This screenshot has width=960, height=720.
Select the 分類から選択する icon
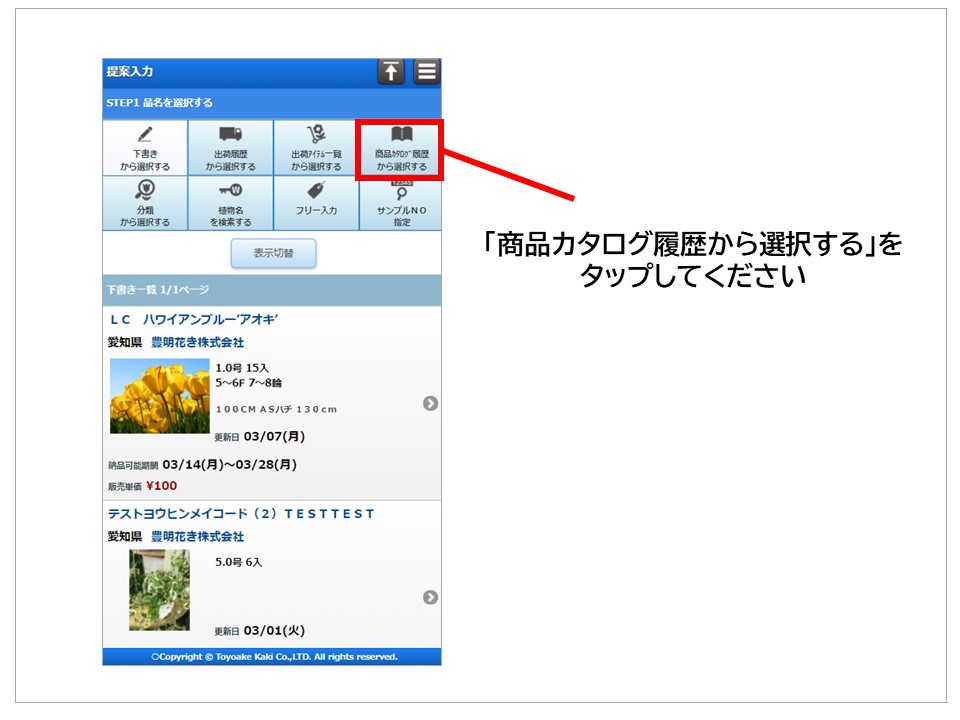click(x=145, y=190)
